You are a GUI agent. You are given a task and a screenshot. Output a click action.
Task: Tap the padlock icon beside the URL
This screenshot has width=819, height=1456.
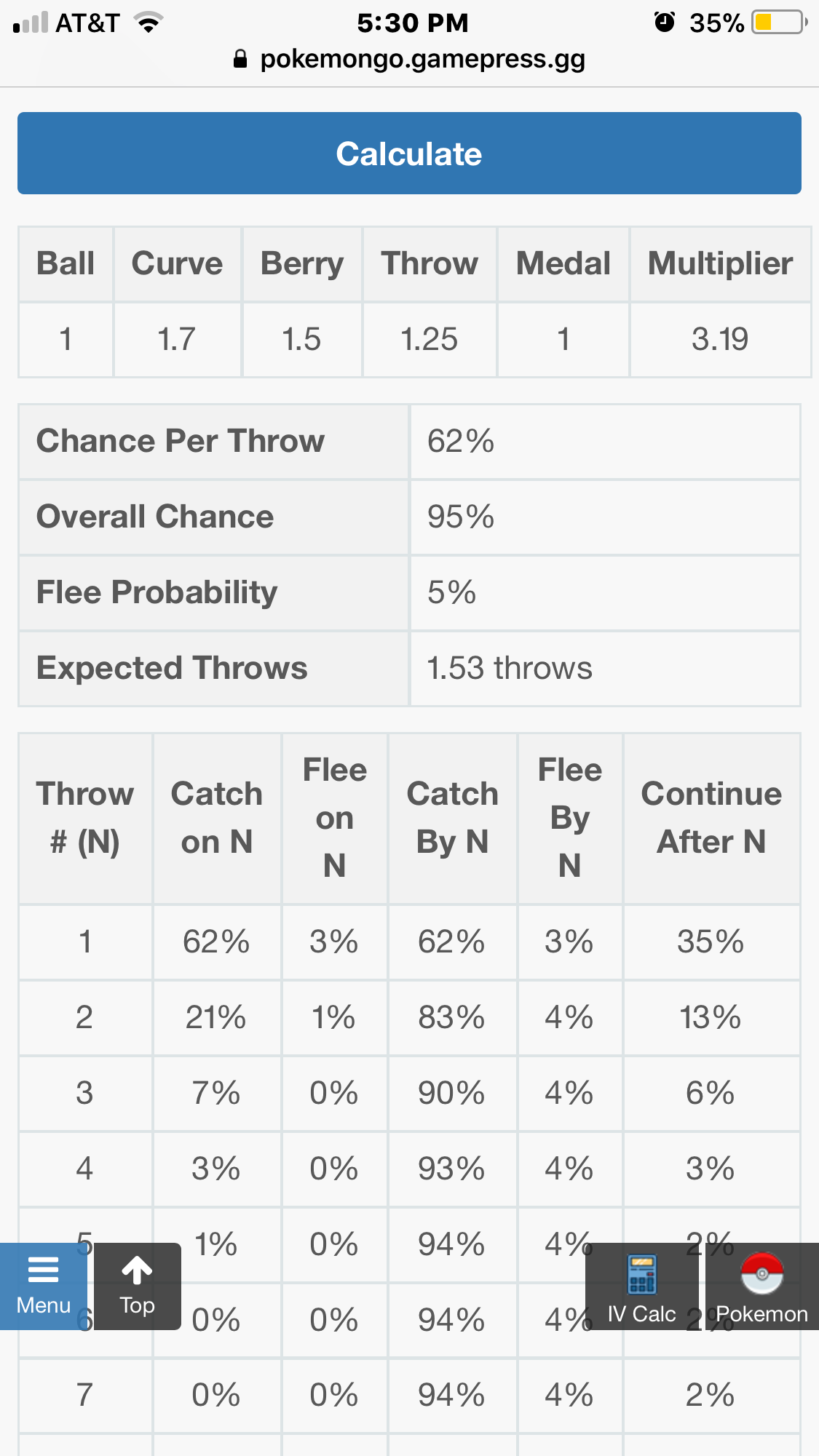(x=240, y=59)
